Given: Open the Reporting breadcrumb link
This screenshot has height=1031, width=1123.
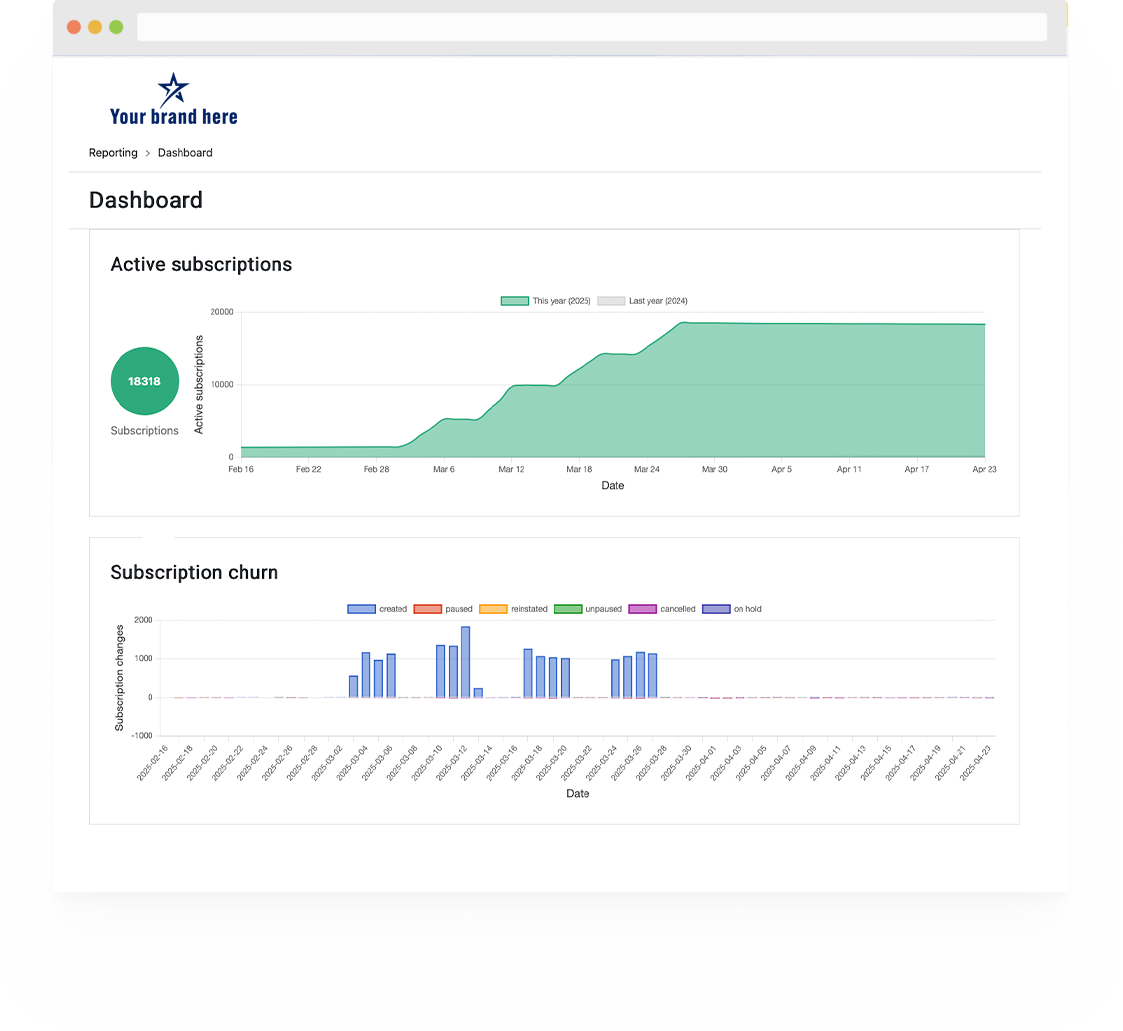Looking at the screenshot, I should 113,153.
